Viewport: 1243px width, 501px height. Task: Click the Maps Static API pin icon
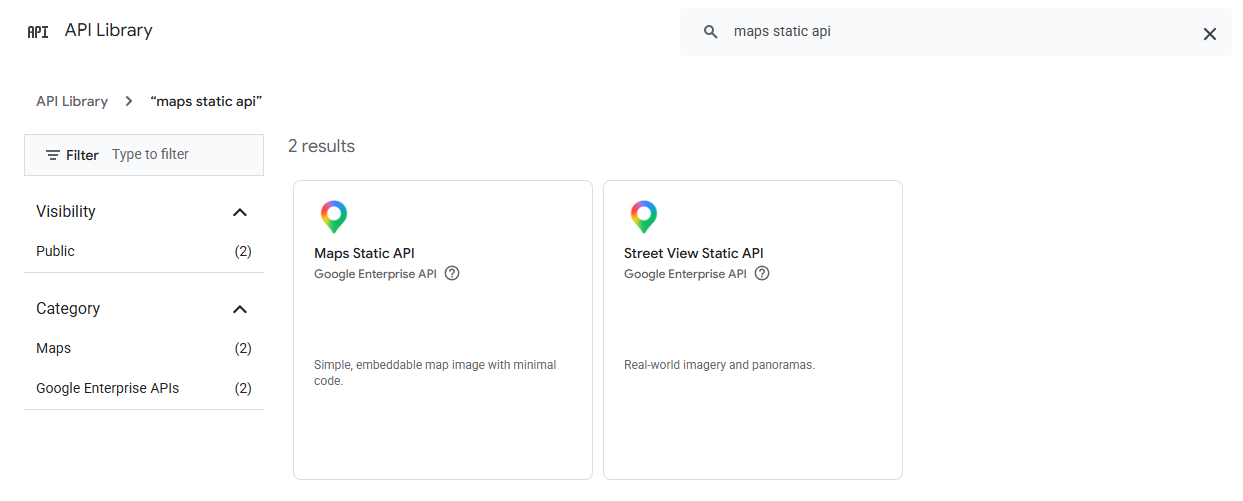[x=334, y=217]
